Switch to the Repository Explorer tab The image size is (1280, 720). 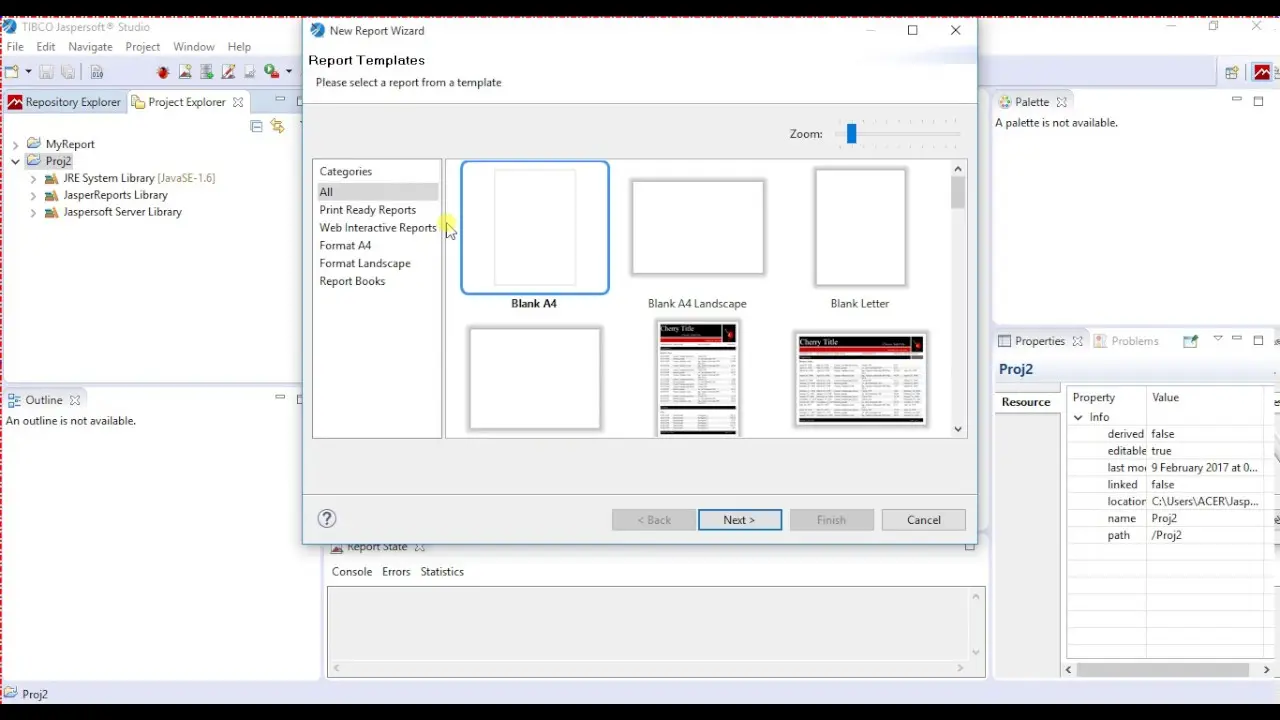(x=65, y=102)
